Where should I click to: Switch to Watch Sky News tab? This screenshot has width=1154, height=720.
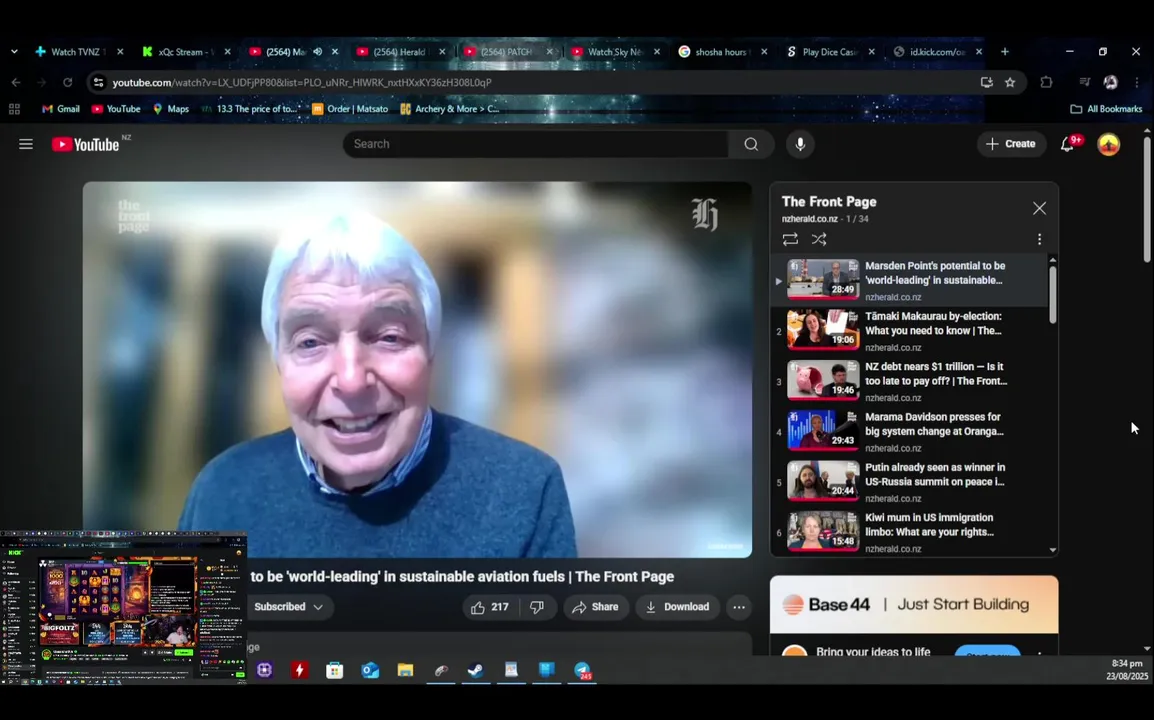pos(615,52)
